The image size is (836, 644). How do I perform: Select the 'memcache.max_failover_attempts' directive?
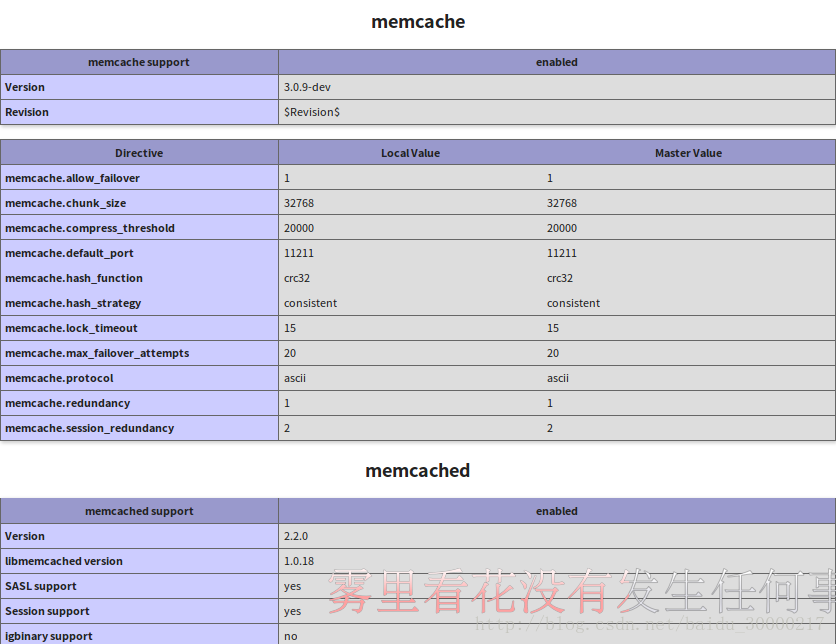(x=97, y=353)
